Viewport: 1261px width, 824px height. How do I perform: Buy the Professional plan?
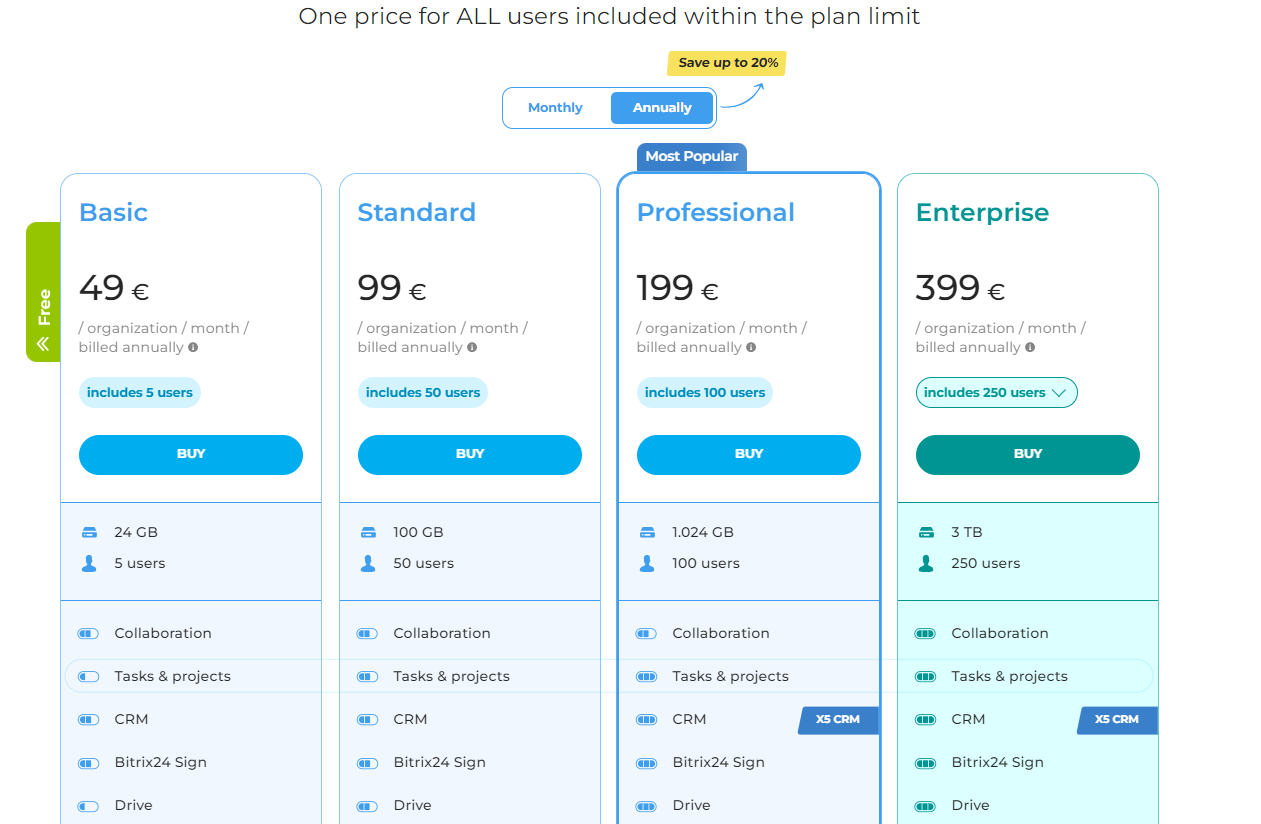(749, 454)
